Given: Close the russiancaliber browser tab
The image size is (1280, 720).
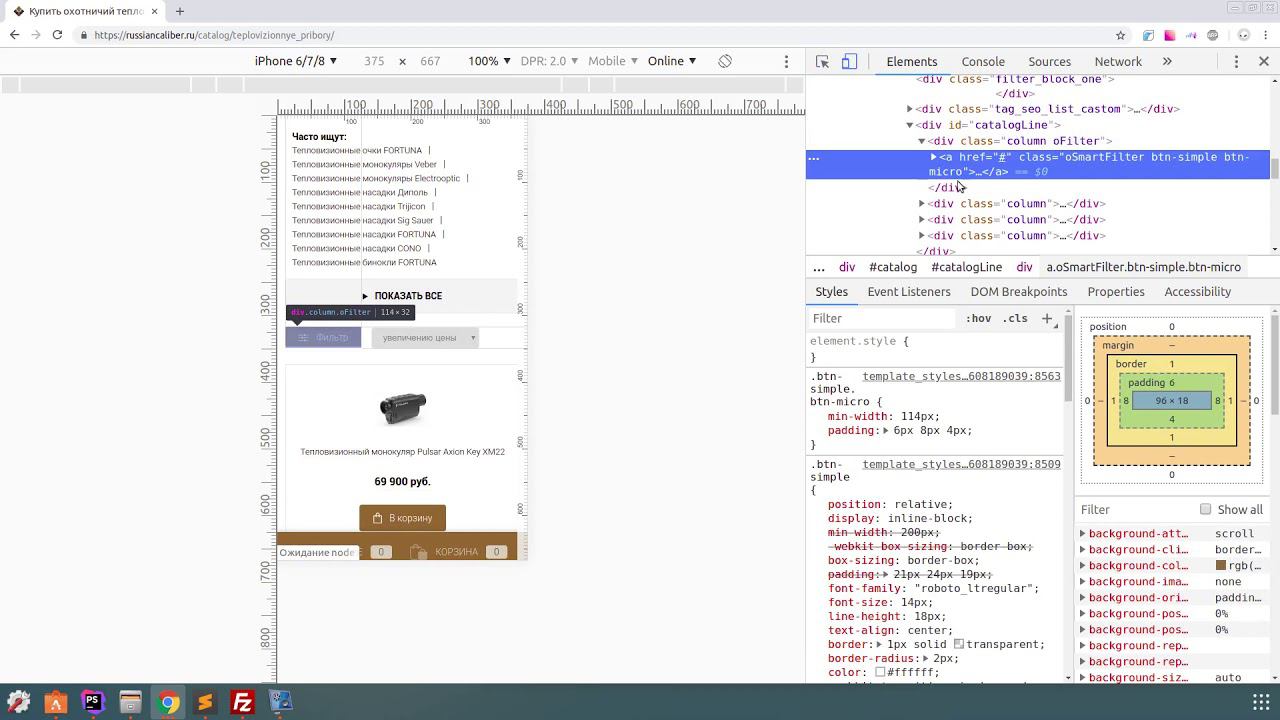Looking at the screenshot, I should tap(154, 11).
